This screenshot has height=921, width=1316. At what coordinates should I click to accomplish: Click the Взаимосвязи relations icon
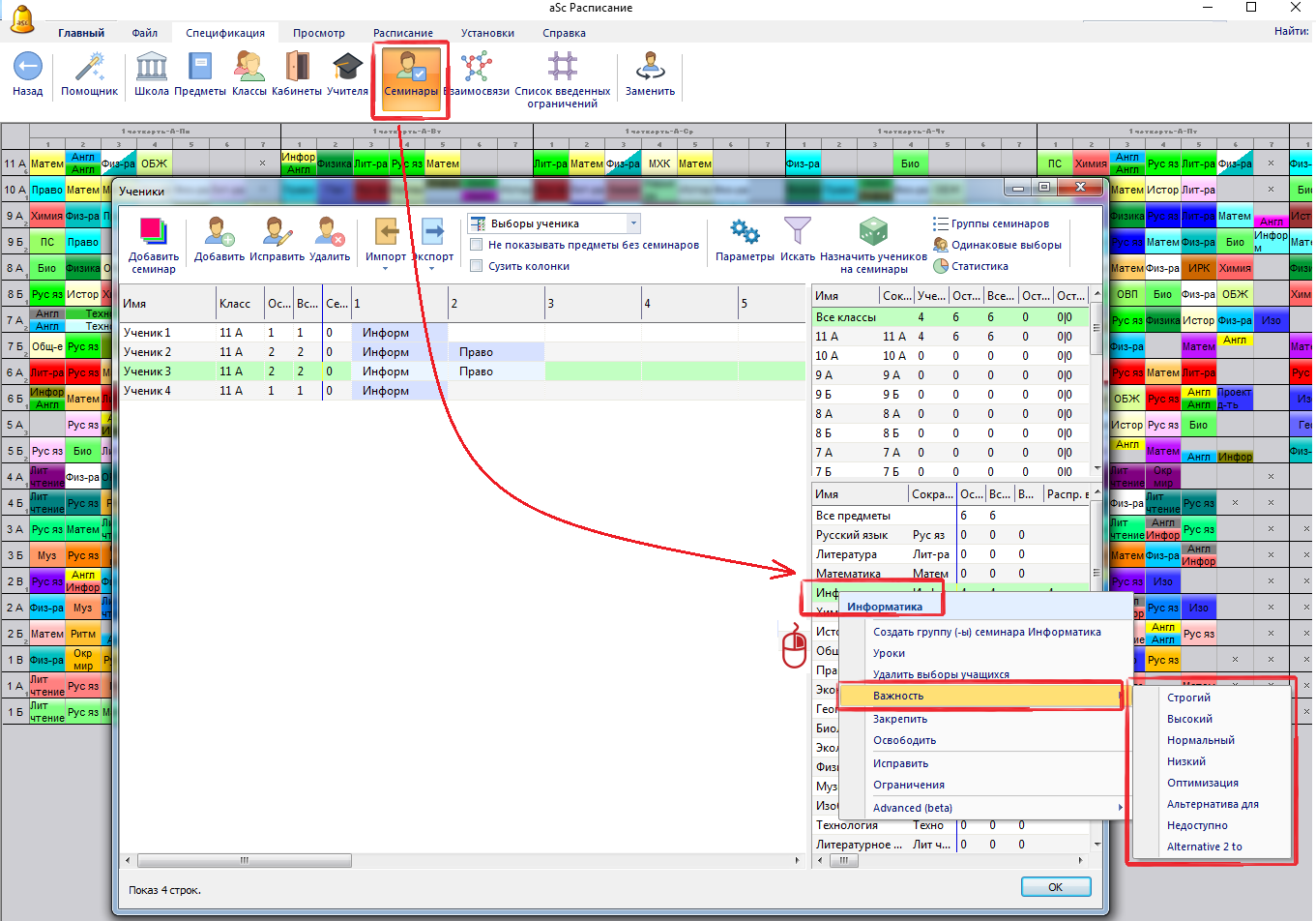476,68
